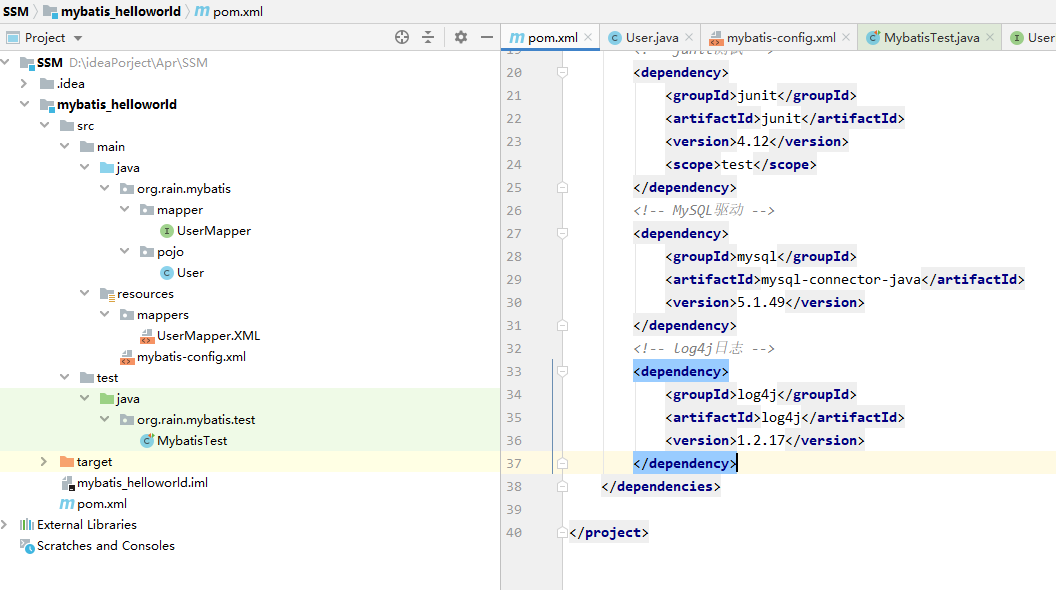Collapse the test folder
Image resolution: width=1056 pixels, height=590 pixels.
[x=65, y=377]
